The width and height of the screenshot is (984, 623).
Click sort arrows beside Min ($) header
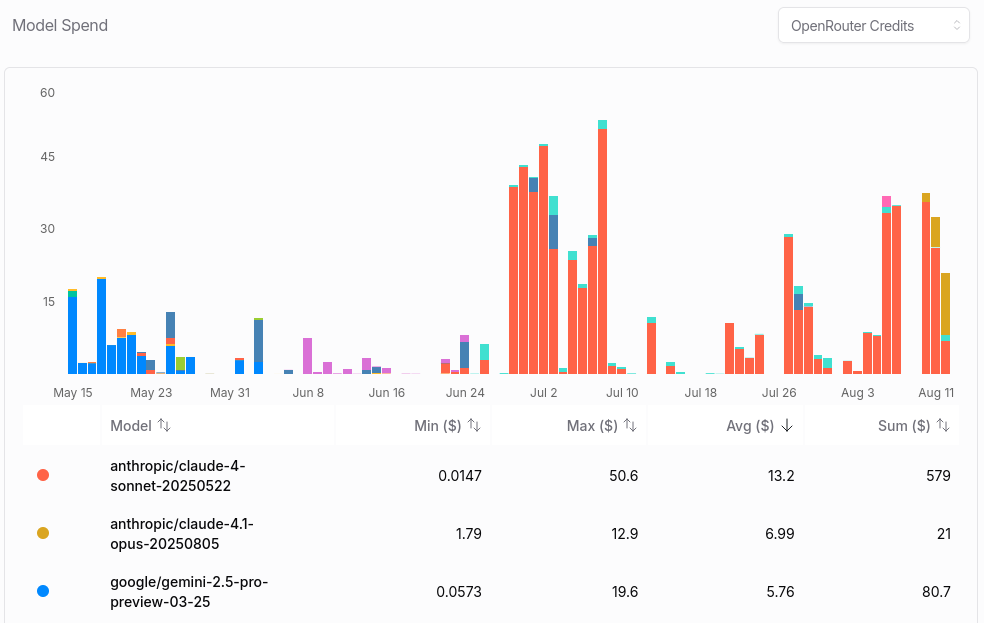[x=474, y=425]
